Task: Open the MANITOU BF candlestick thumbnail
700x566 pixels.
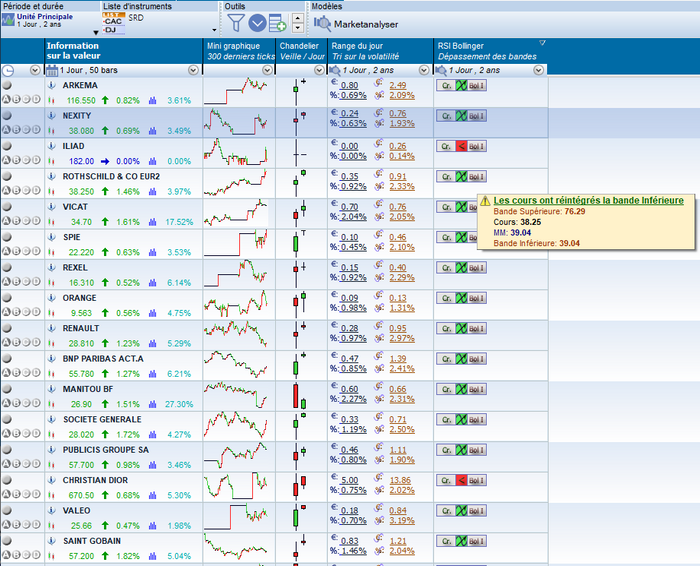Action: 299,395
